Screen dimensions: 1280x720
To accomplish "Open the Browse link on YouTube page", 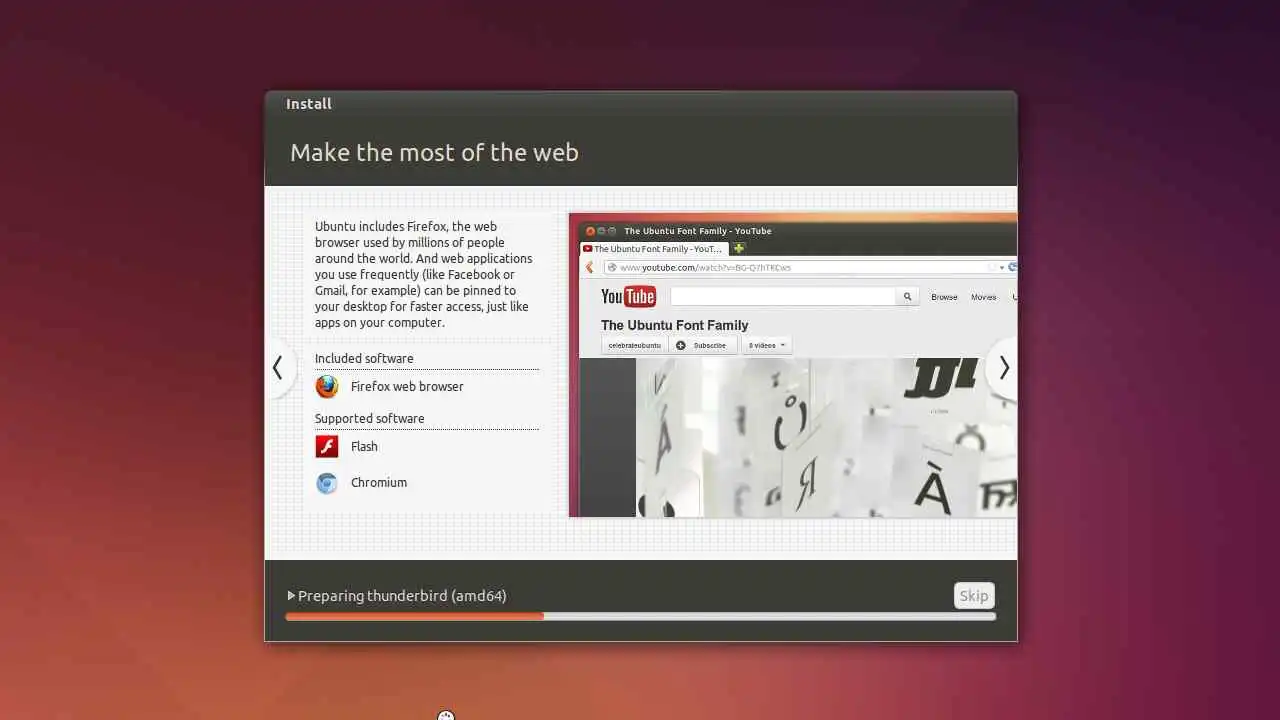I will tap(944, 297).
